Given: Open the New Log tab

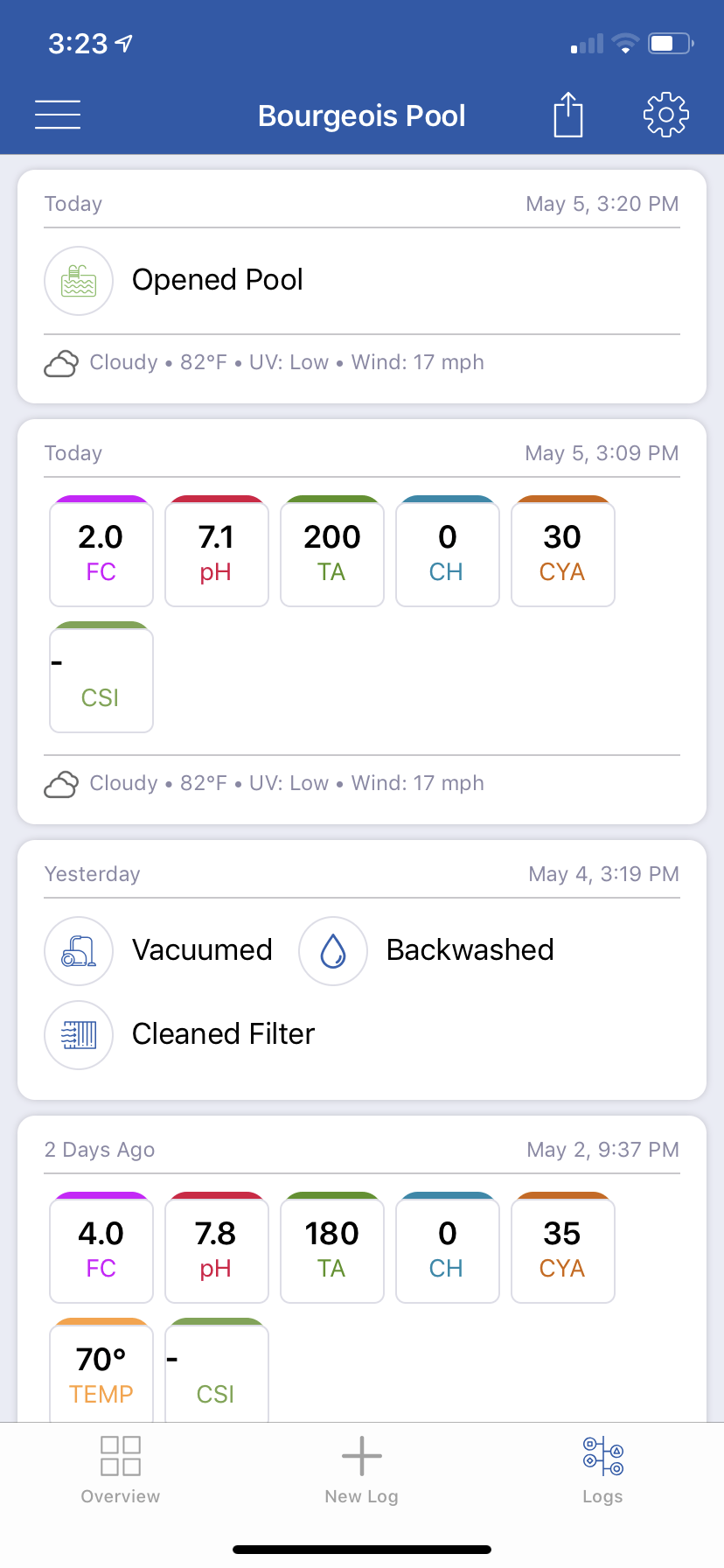Looking at the screenshot, I should tap(362, 1470).
